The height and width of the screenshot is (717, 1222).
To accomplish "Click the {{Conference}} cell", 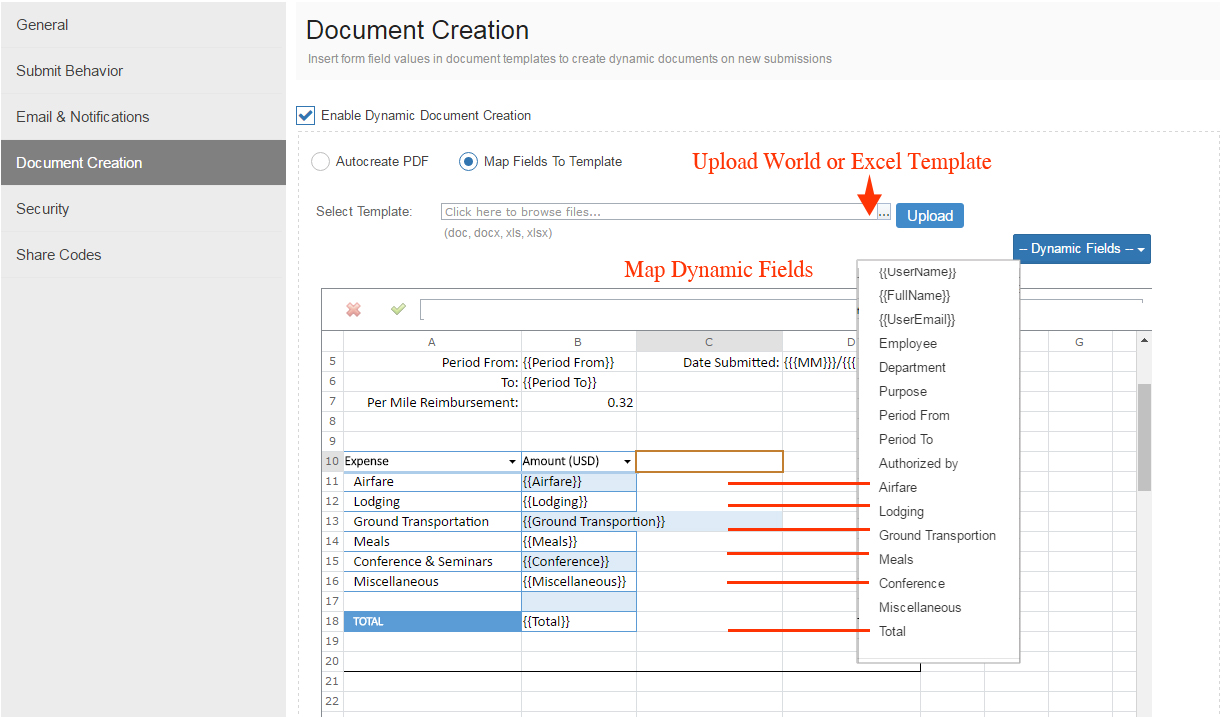I will (x=579, y=562).
